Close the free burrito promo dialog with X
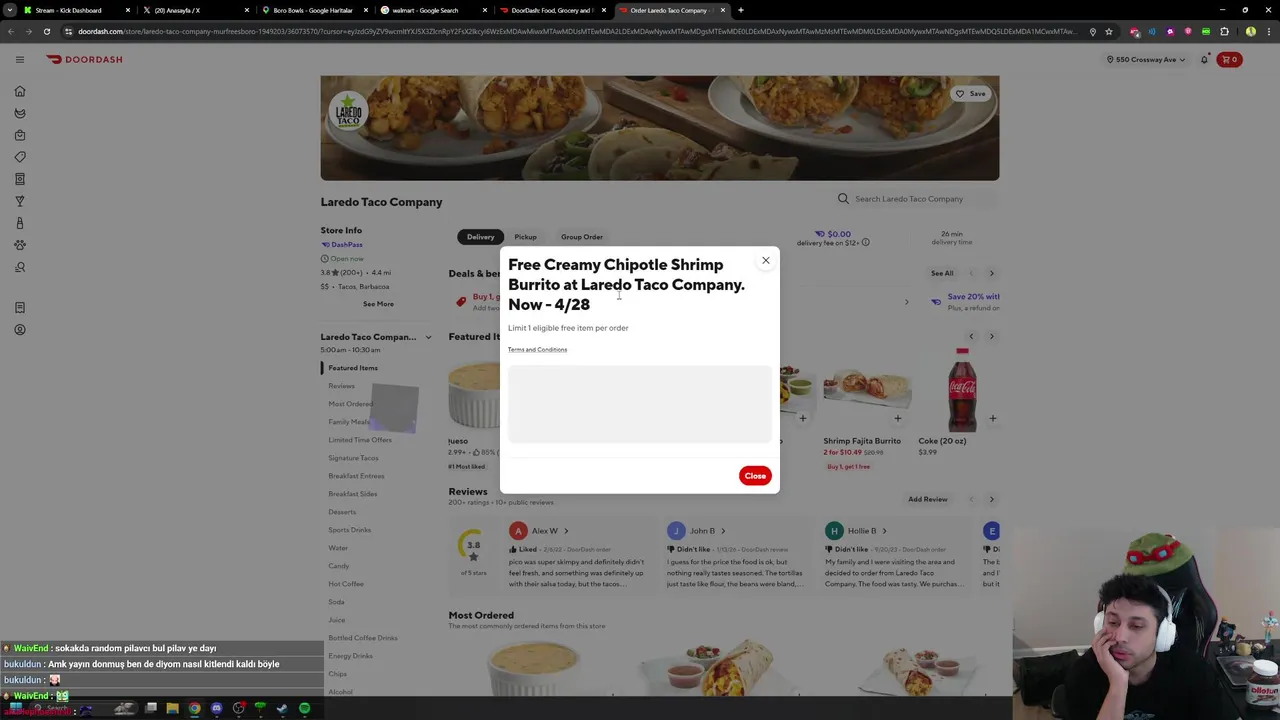 [766, 261]
